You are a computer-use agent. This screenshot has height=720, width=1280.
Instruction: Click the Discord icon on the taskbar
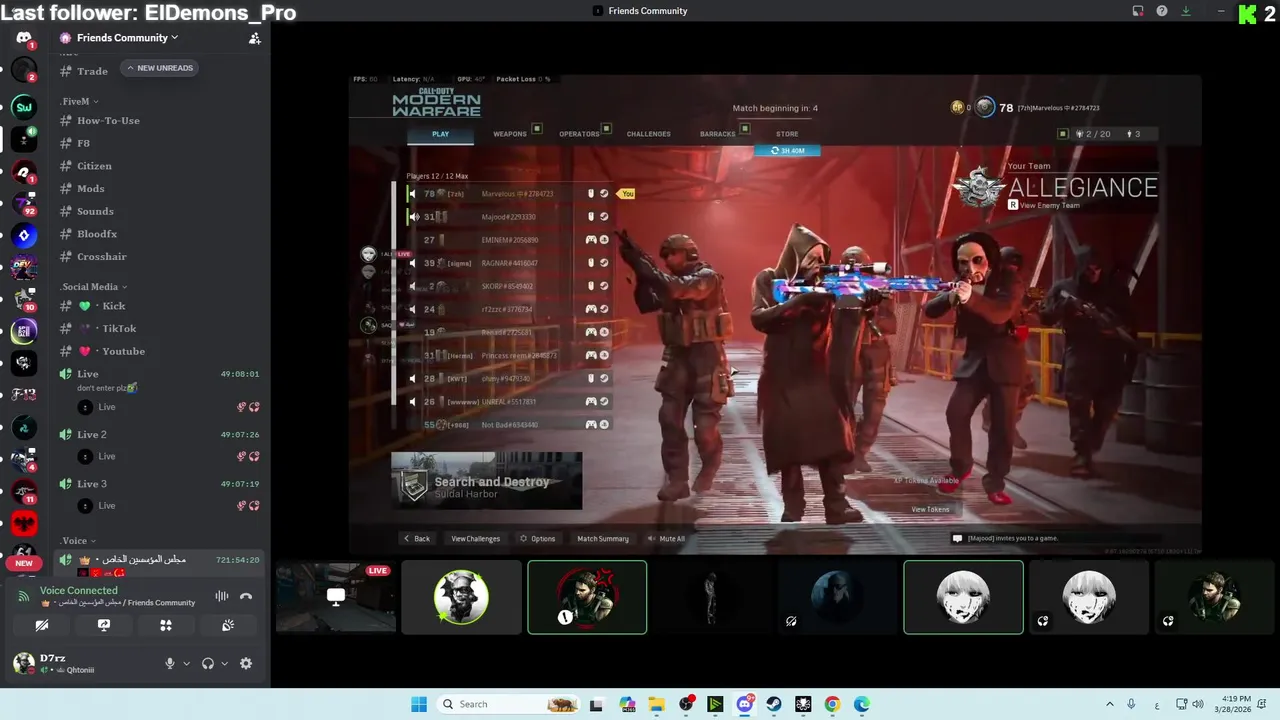point(745,704)
